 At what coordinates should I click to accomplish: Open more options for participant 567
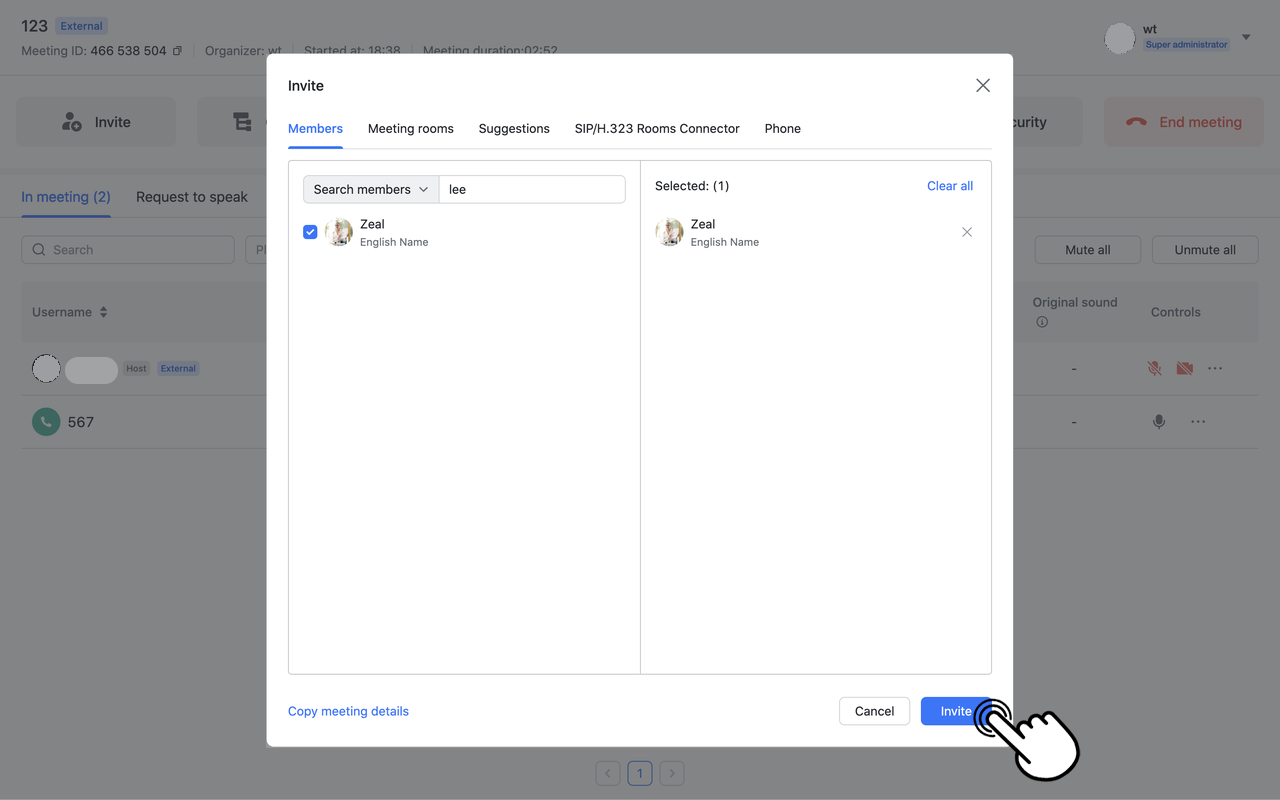[x=1197, y=421]
